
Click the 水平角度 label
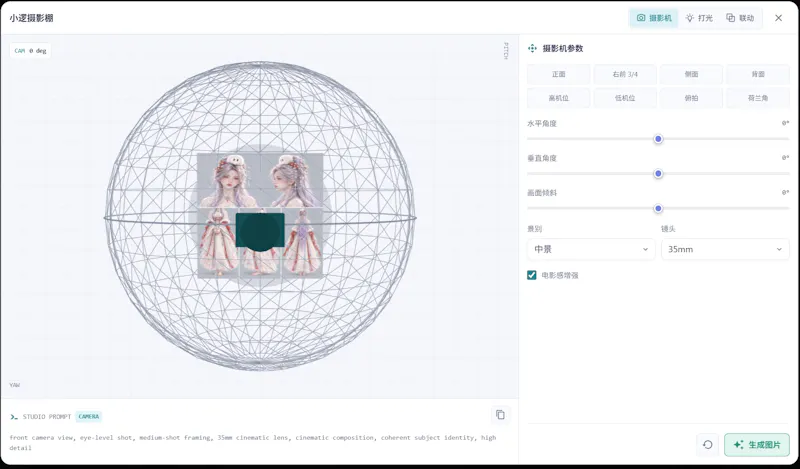click(x=542, y=124)
